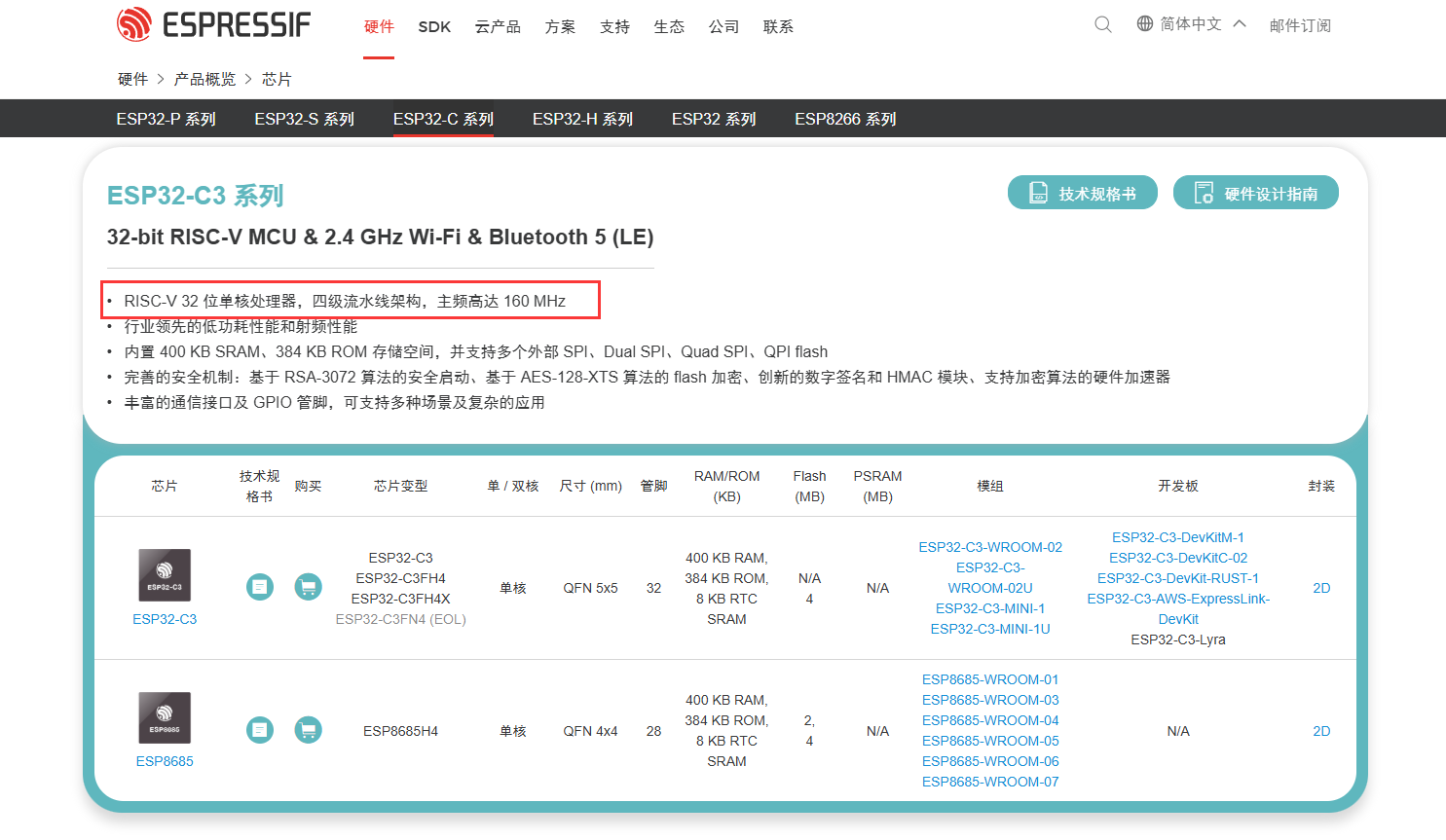Click the 硬件设计指南 button
The height and width of the screenshot is (840, 1446).
(1256, 193)
